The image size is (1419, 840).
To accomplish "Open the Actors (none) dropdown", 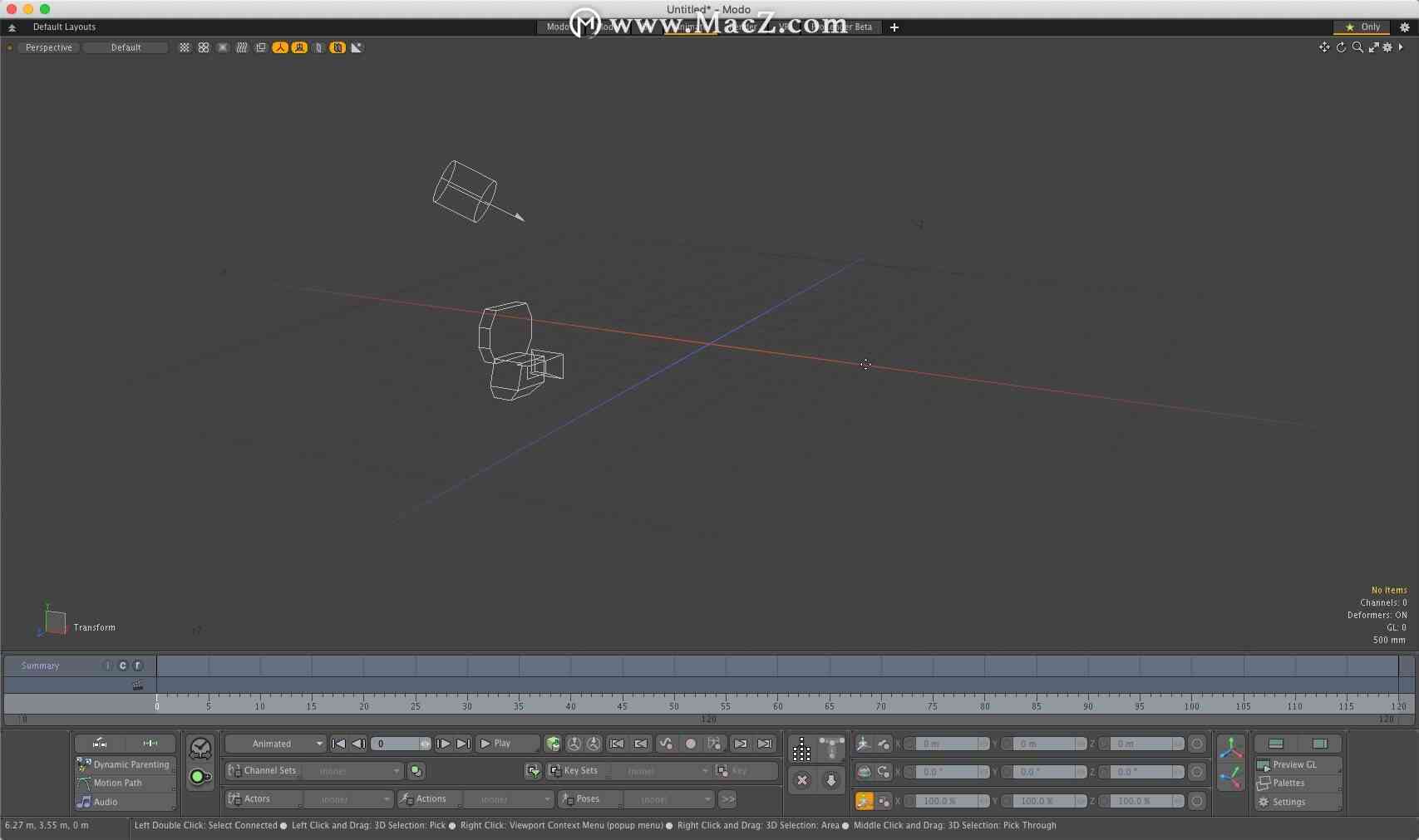I will pos(348,799).
